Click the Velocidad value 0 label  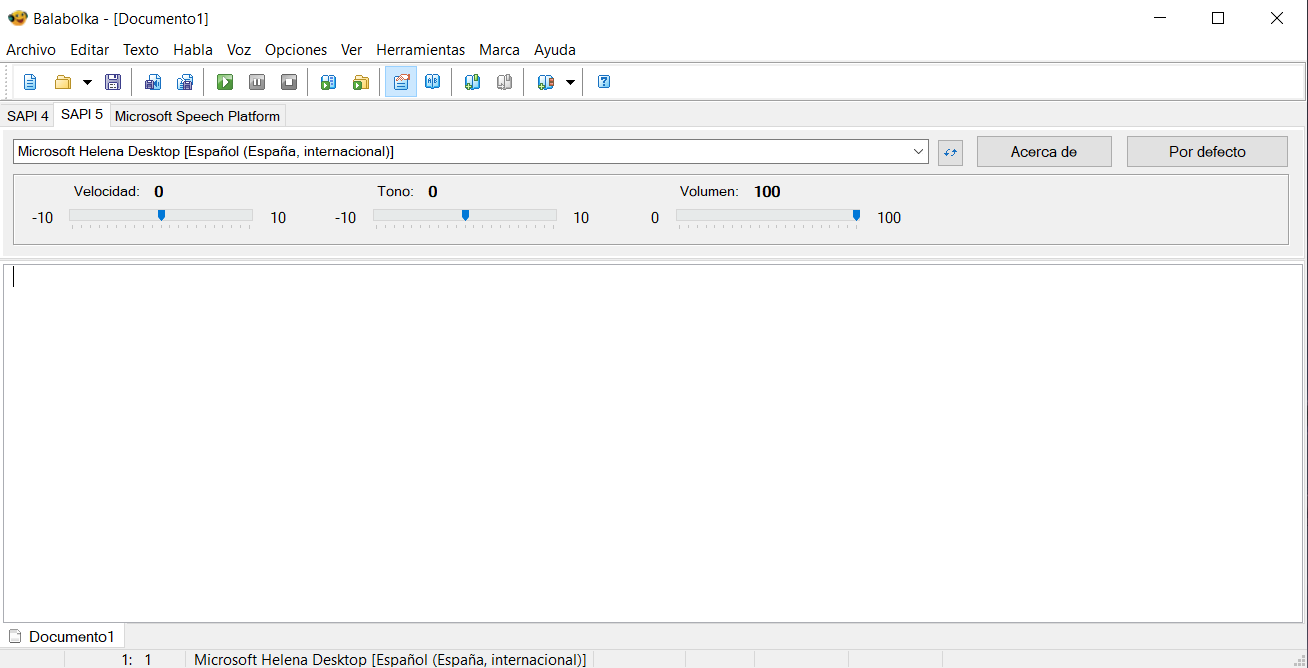[159, 192]
